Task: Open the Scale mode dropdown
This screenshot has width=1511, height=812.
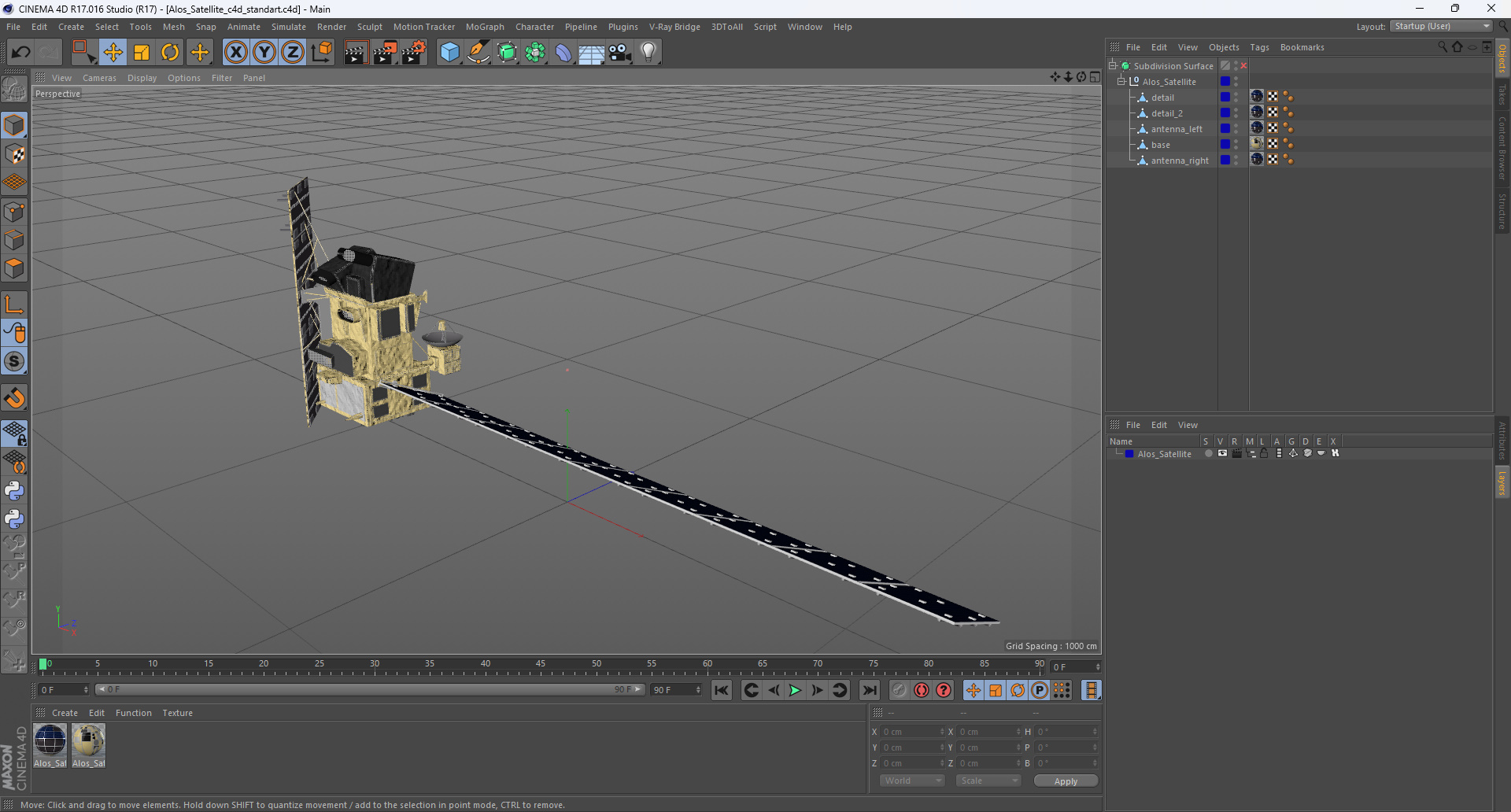Action: [988, 781]
